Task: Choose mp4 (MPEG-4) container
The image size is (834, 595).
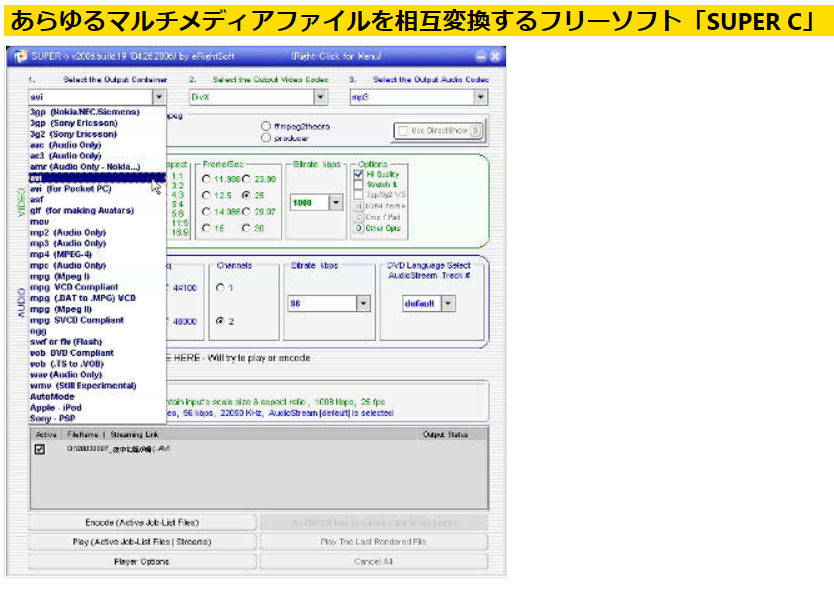Action: [61, 254]
